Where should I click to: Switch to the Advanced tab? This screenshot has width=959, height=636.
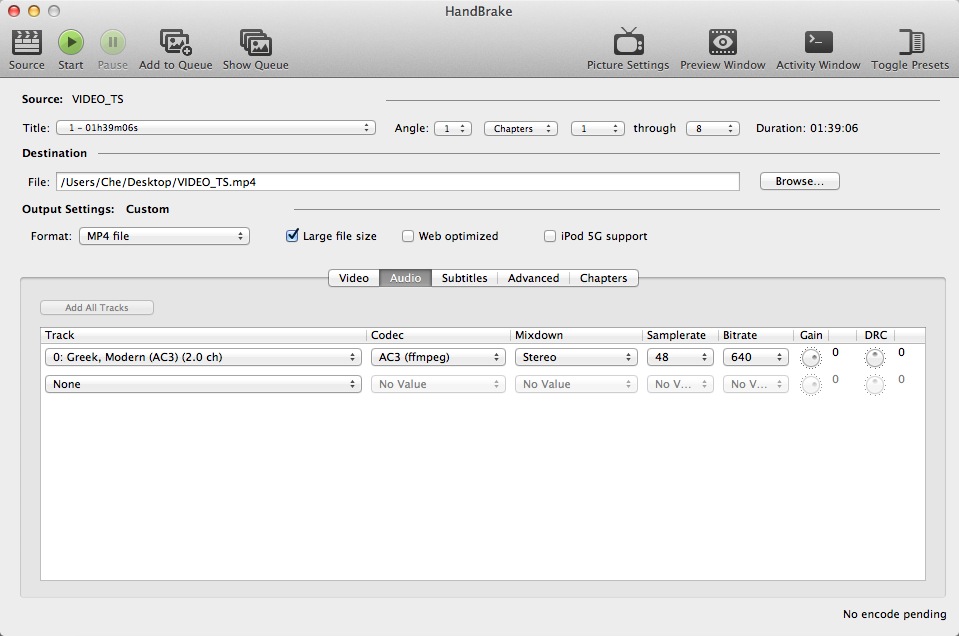click(533, 278)
